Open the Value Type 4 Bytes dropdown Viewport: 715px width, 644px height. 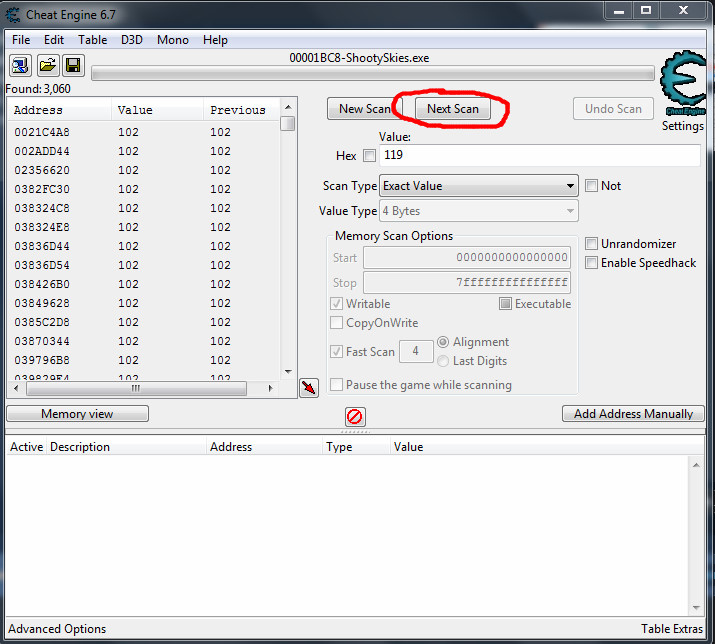[479, 211]
